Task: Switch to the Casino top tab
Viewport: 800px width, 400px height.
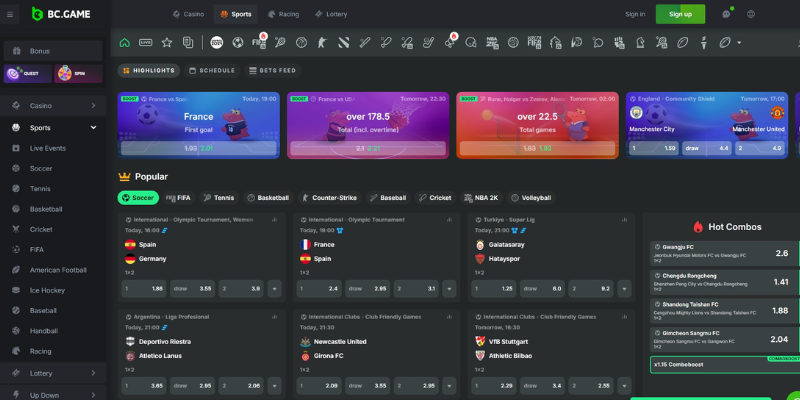Action: pos(188,14)
